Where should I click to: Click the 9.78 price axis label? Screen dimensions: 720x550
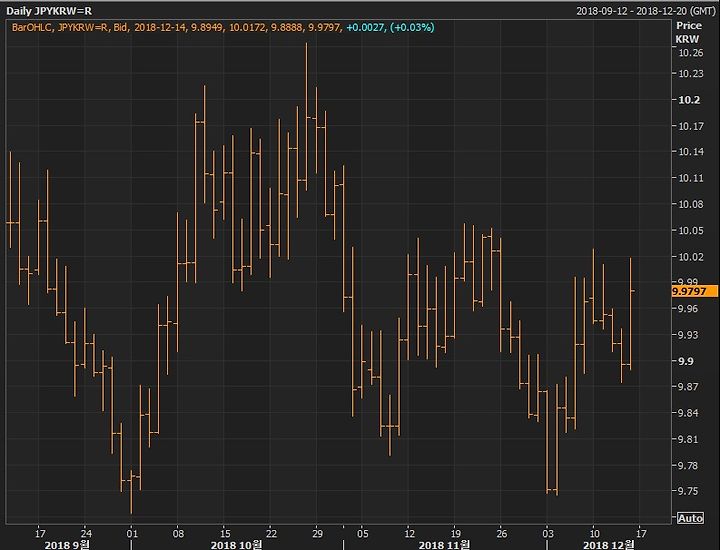click(688, 465)
